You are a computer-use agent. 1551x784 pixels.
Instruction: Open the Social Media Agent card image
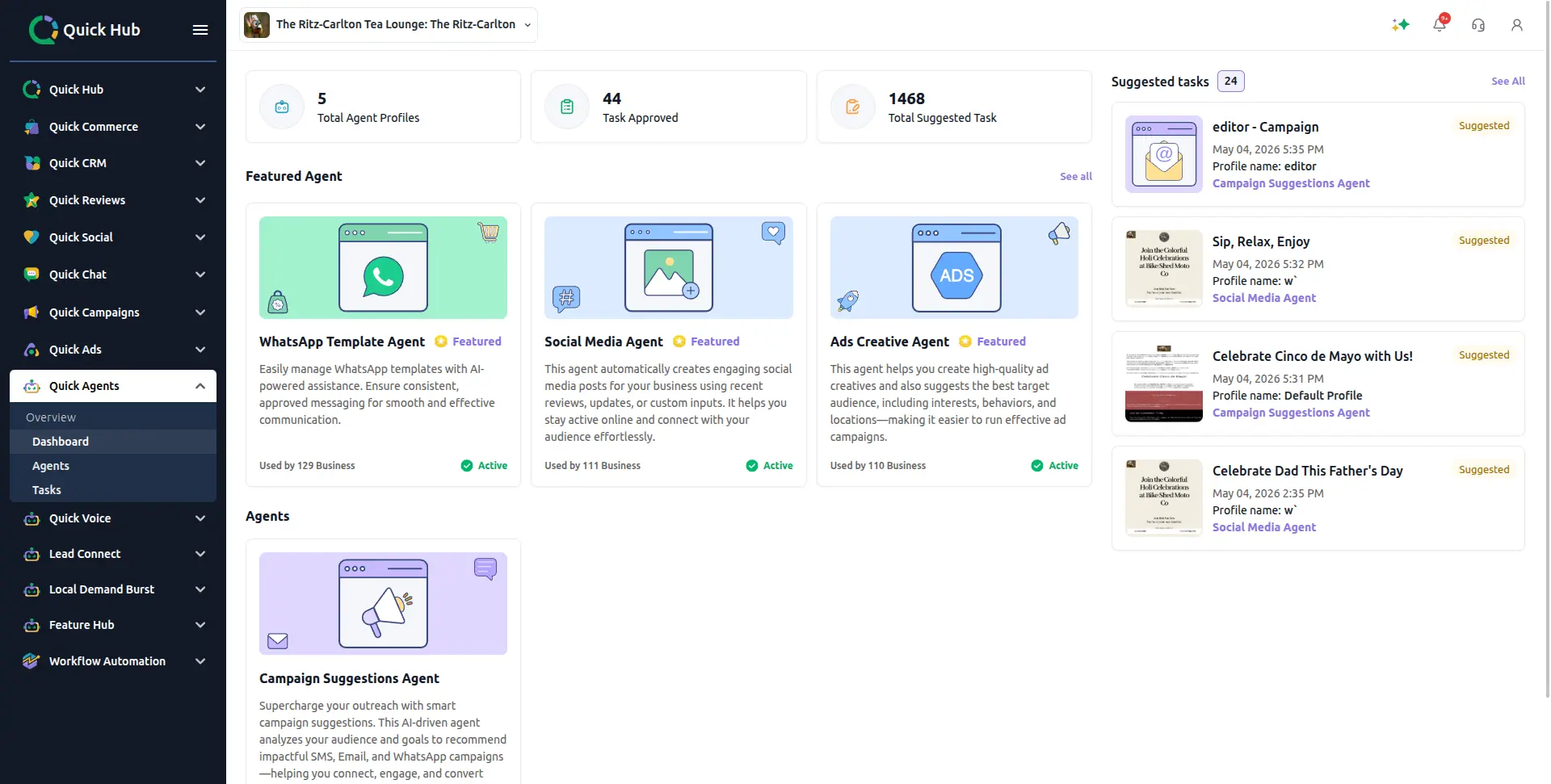click(669, 267)
